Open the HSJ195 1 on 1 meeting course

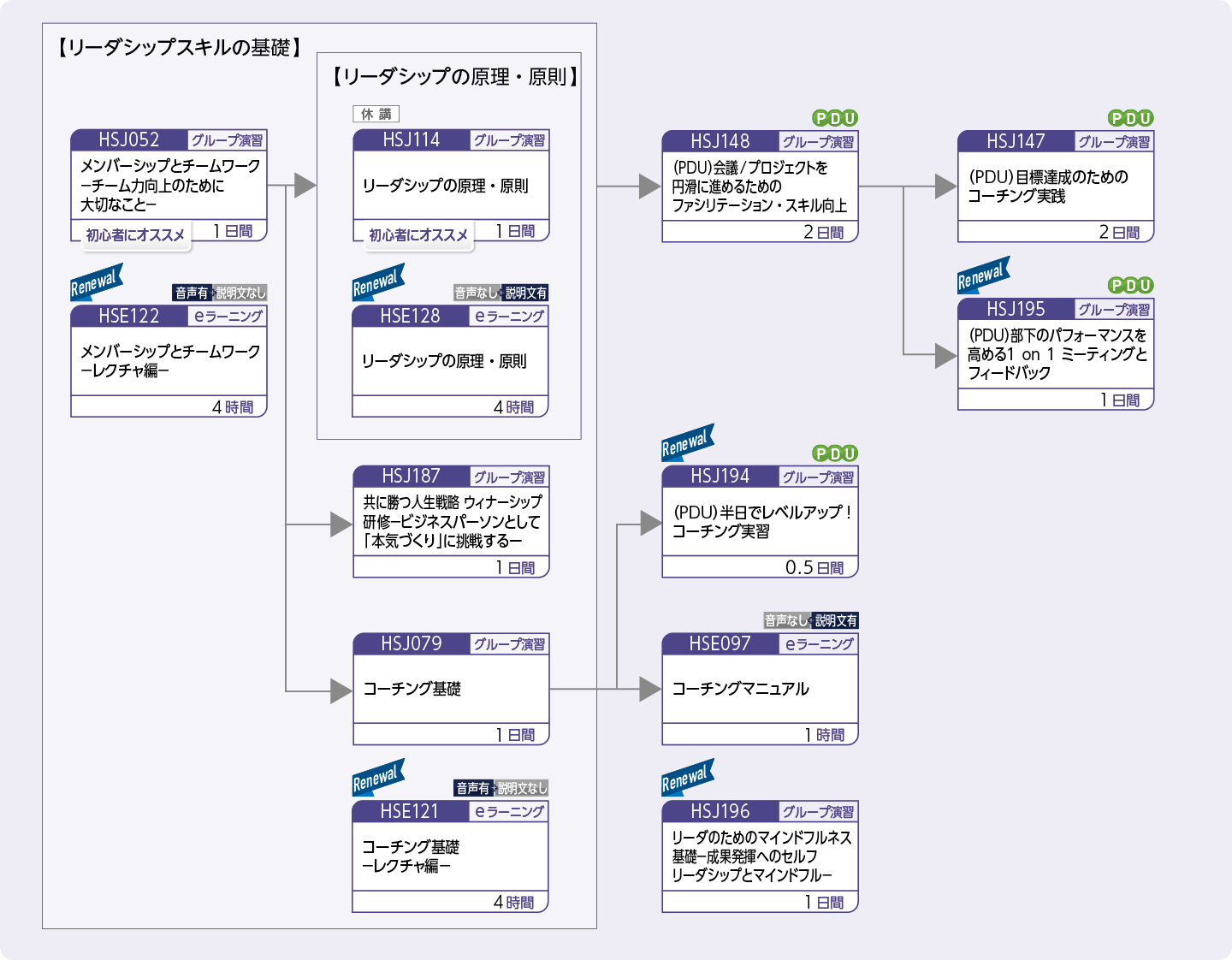click(1056, 354)
